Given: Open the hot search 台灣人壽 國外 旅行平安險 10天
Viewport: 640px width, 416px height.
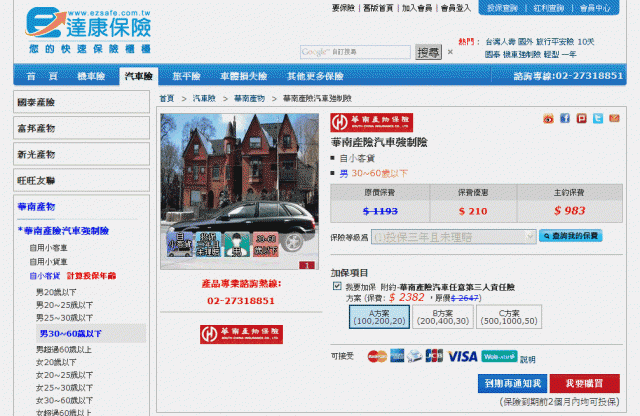Looking at the screenshot, I should click(540, 42).
